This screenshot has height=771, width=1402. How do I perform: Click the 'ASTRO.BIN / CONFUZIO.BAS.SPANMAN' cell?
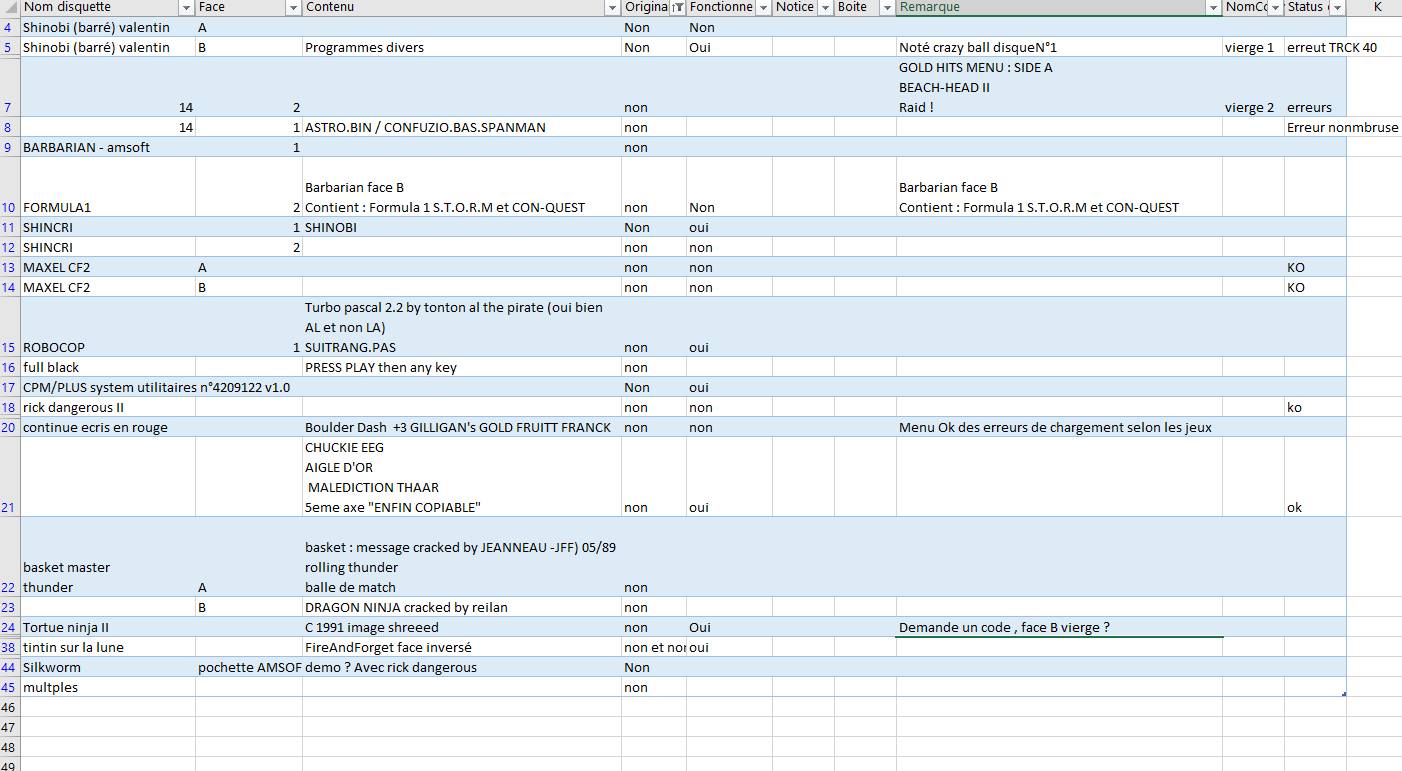(x=462, y=127)
